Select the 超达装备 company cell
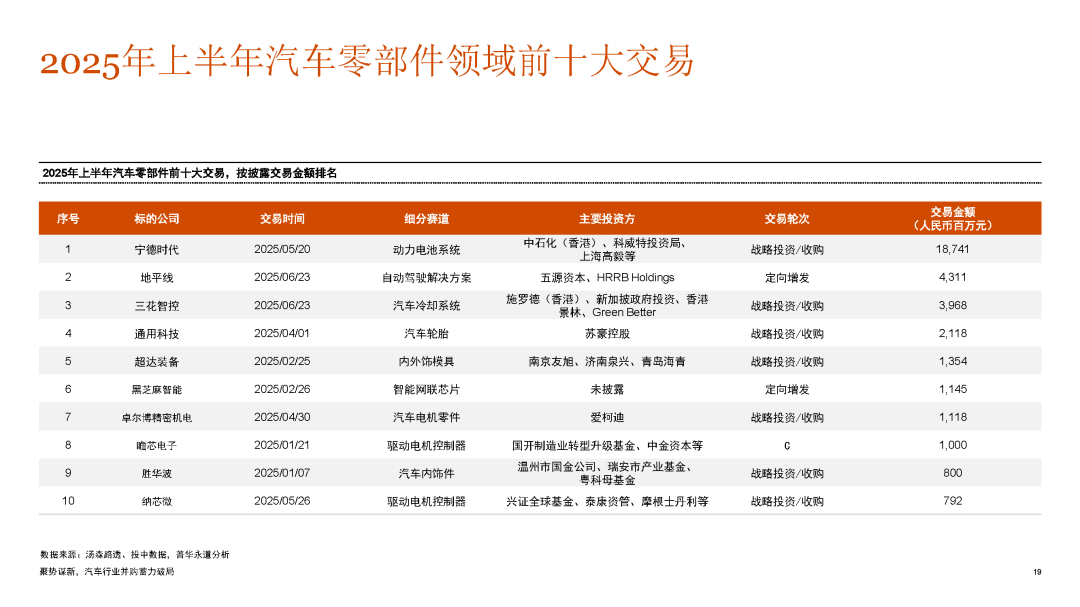The width and height of the screenshot is (1080, 607). pyautogui.click(x=156, y=362)
